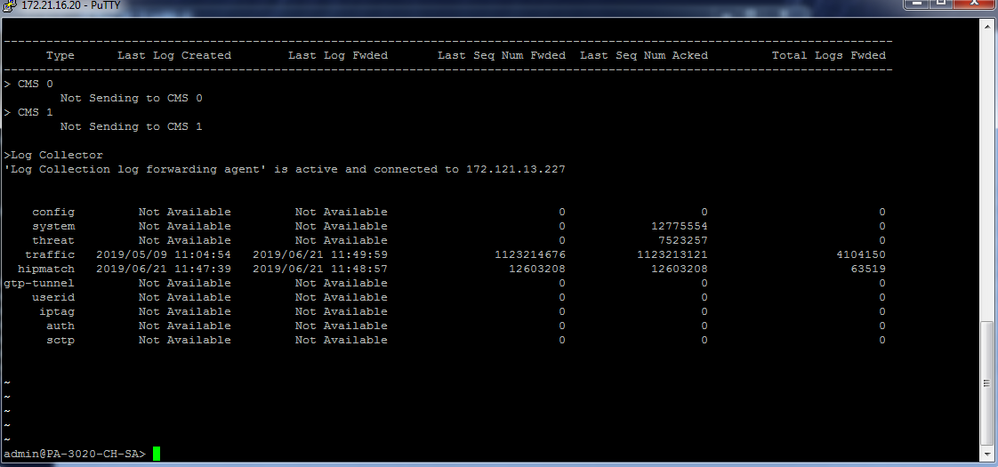Click the 'threat' log type row label
Image resolution: width=998 pixels, height=467 pixels.
53,240
